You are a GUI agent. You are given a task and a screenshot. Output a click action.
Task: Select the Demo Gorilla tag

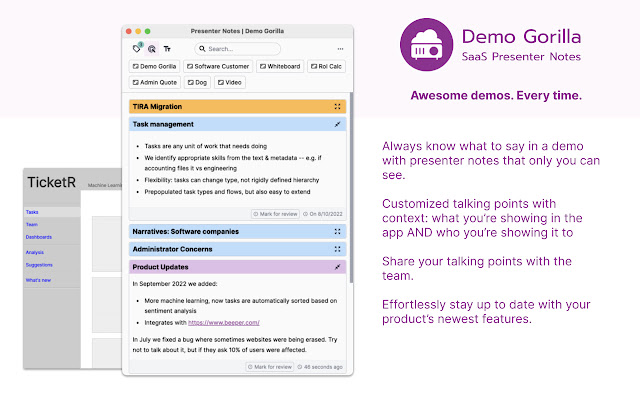(x=154, y=66)
